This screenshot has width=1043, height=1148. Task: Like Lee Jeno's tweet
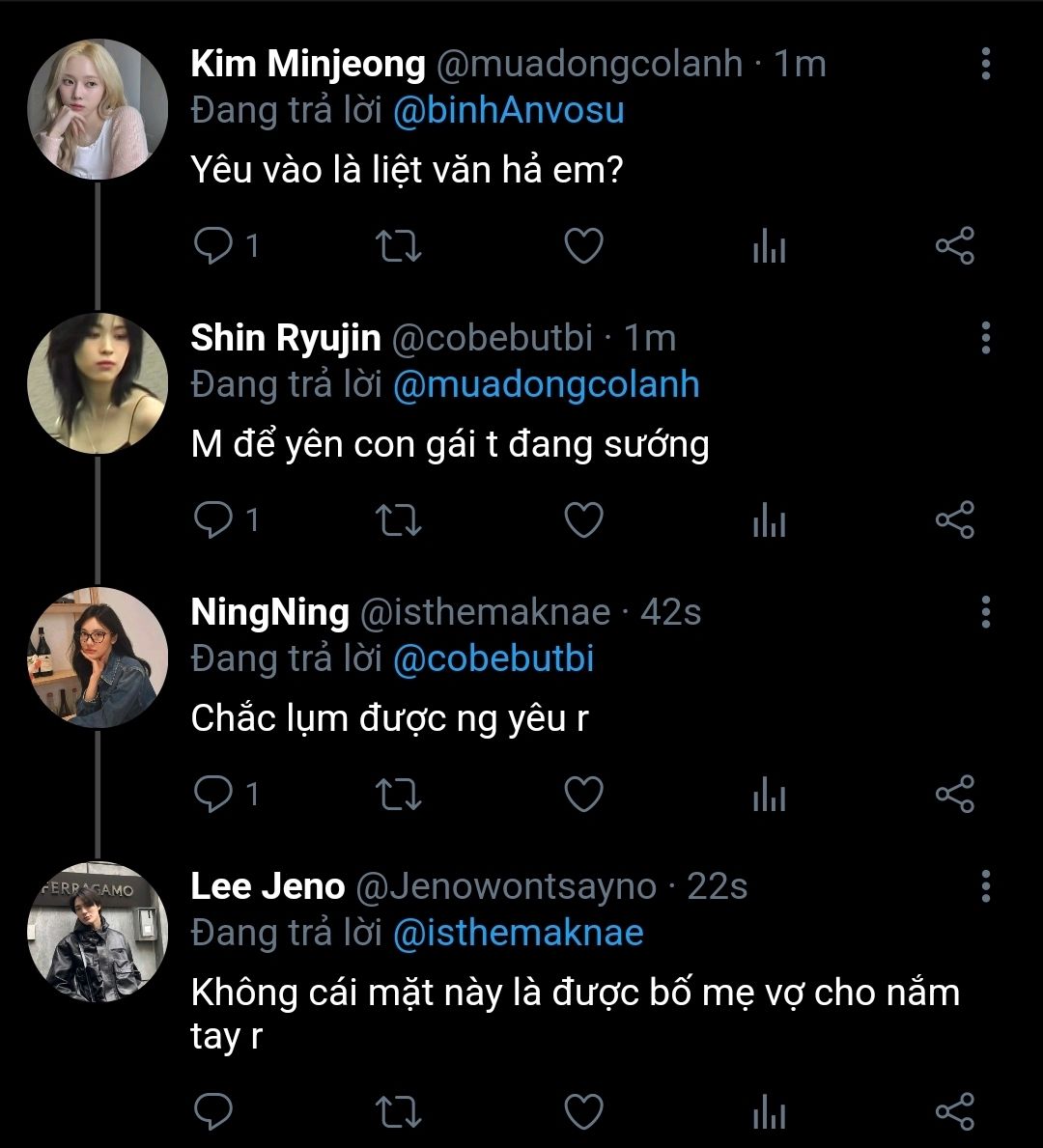click(x=583, y=1111)
